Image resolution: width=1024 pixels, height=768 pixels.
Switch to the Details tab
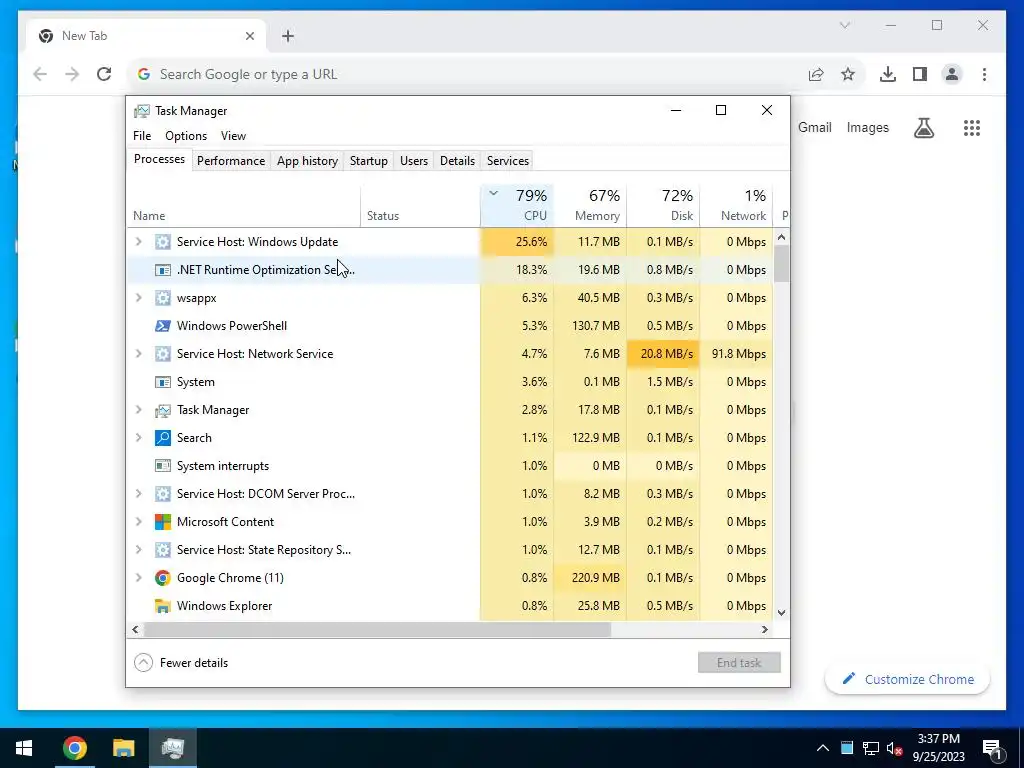457,161
